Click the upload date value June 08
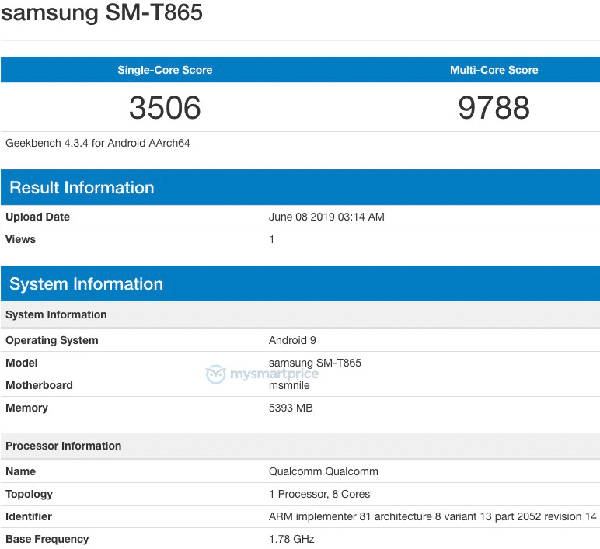600x549 pixels. click(x=327, y=217)
